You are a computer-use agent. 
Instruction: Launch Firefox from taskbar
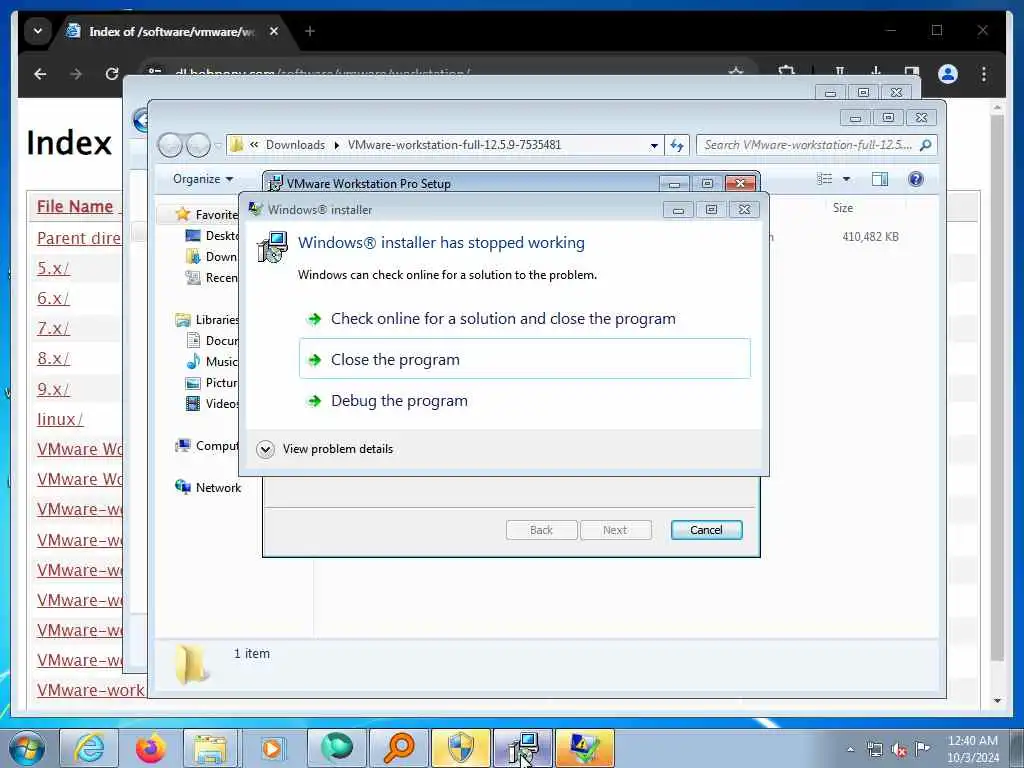click(x=151, y=748)
